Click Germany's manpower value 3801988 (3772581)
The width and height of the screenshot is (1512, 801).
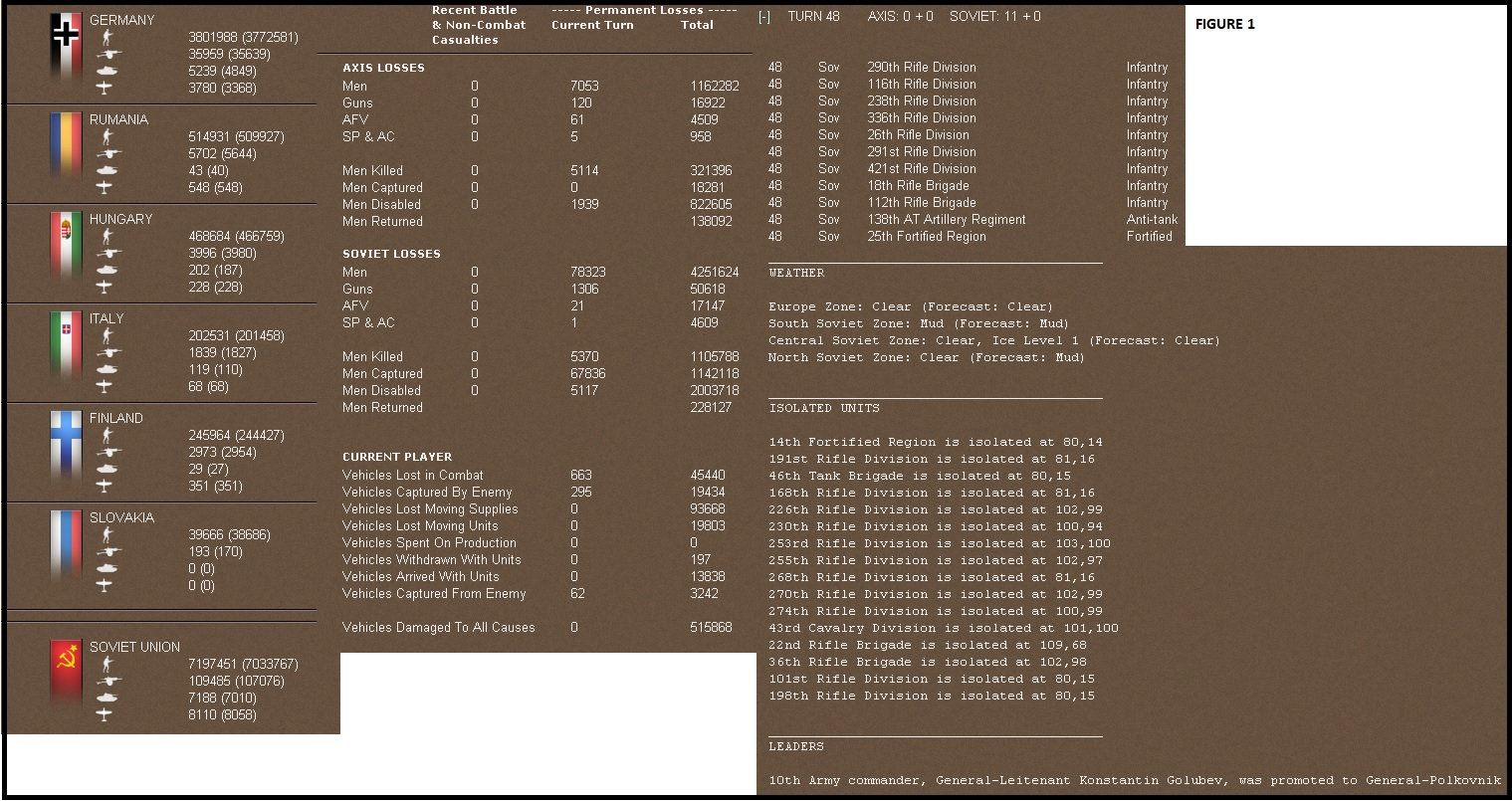click(x=243, y=38)
